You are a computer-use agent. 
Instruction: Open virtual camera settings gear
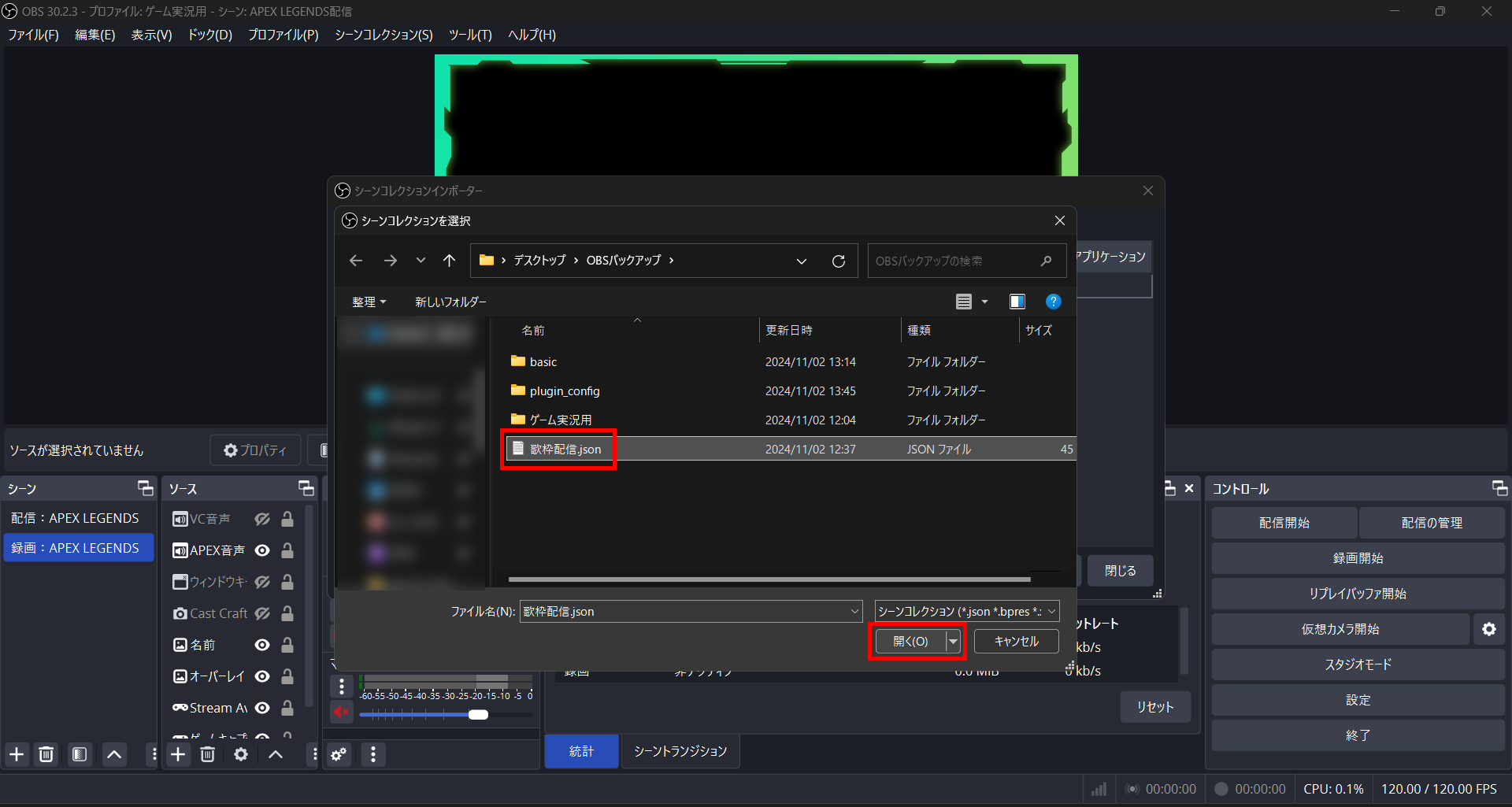coord(1489,629)
